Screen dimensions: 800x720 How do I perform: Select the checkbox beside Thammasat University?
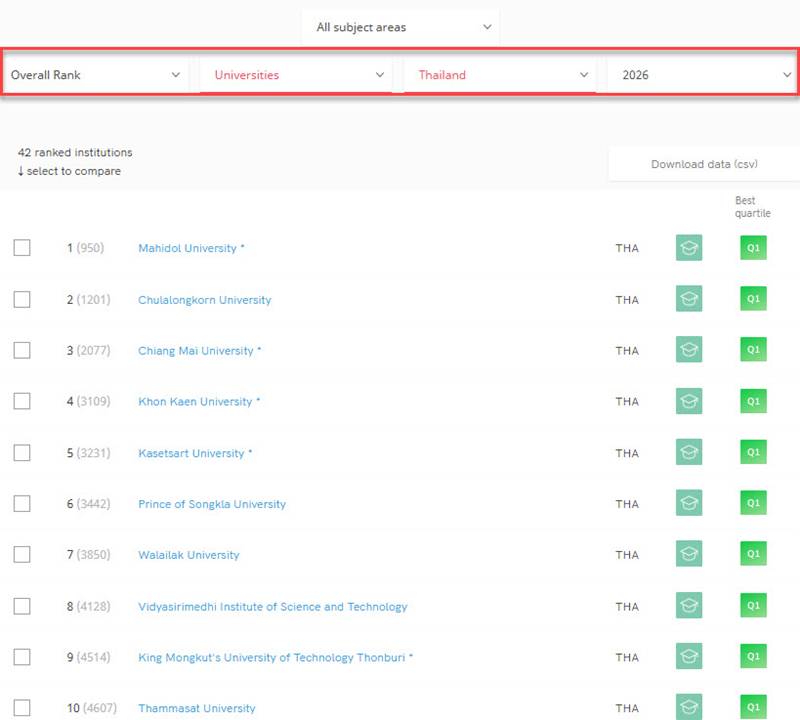tap(22, 708)
